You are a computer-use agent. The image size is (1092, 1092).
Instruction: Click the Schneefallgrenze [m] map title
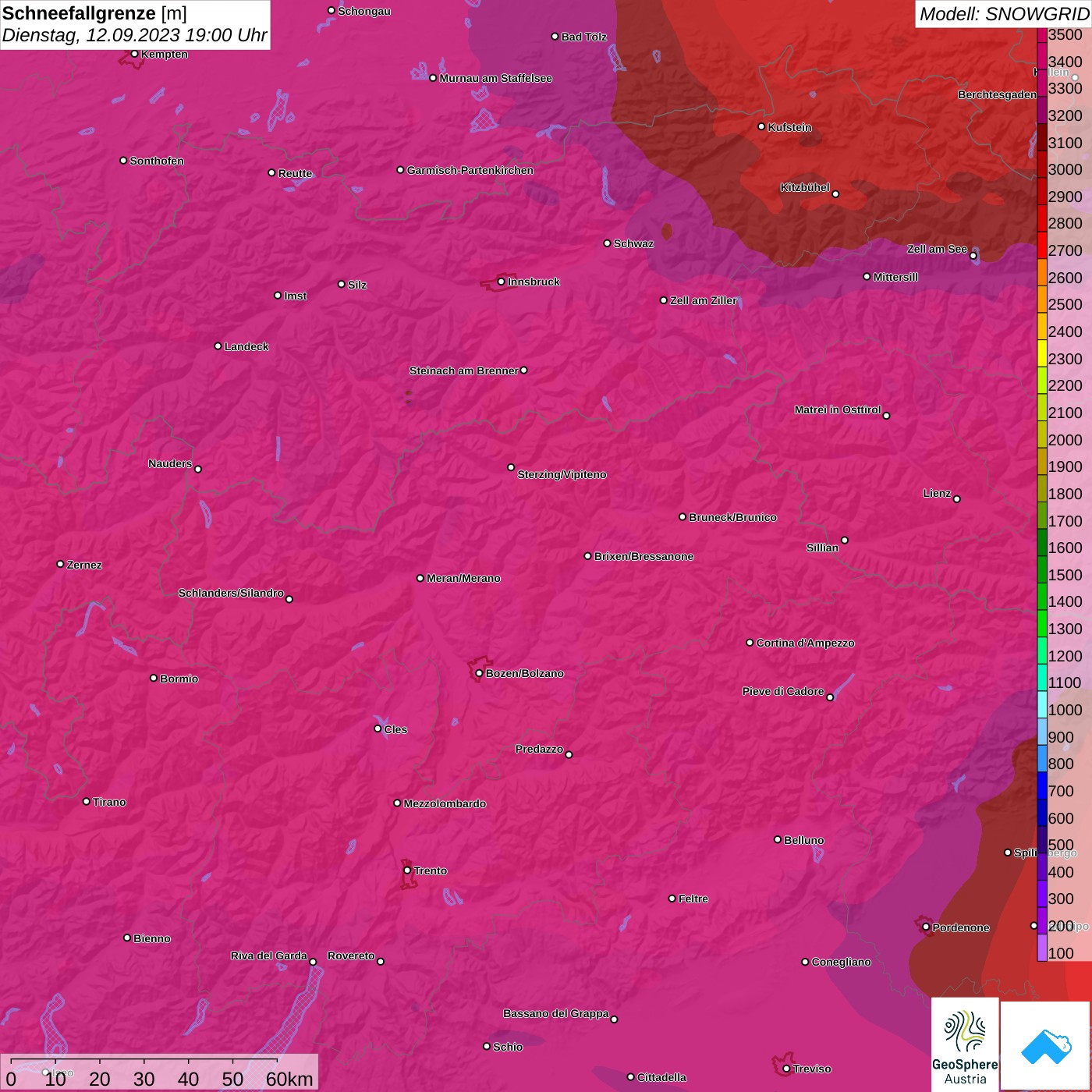tap(94, 13)
